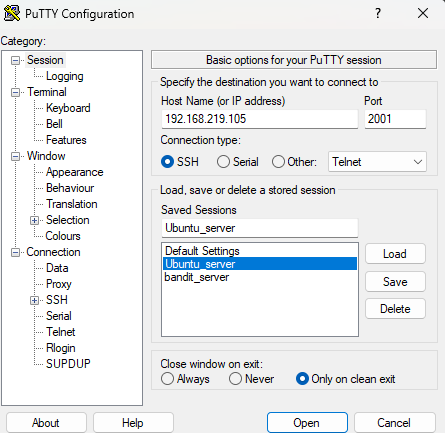Click Load for the saved session

click(395, 254)
